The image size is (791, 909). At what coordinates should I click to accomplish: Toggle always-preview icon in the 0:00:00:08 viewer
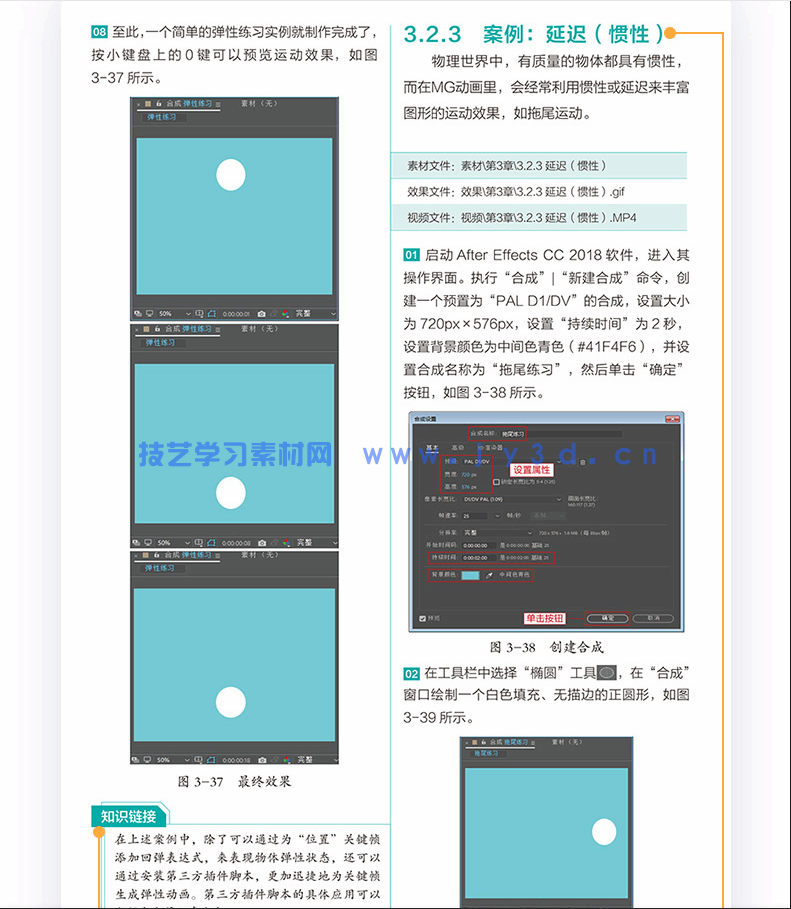point(136,543)
